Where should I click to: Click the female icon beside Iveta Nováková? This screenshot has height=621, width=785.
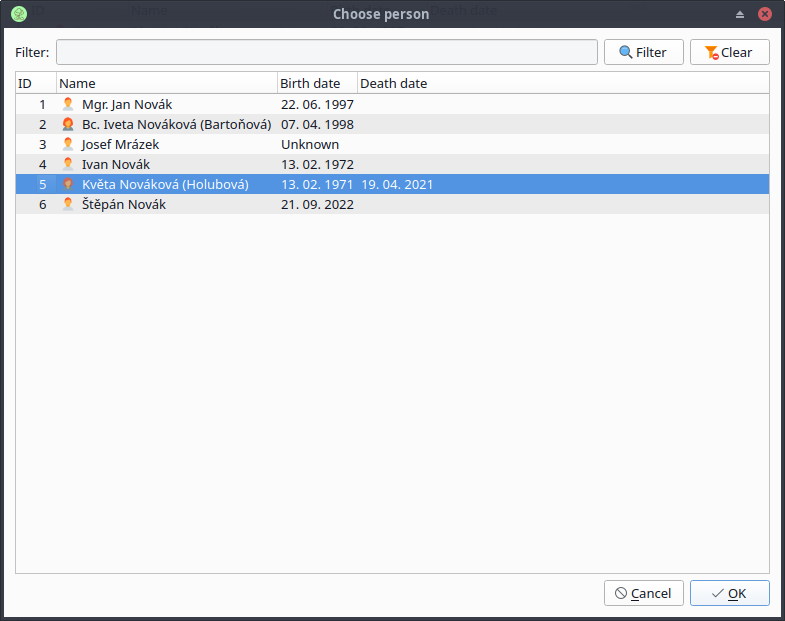(x=68, y=124)
